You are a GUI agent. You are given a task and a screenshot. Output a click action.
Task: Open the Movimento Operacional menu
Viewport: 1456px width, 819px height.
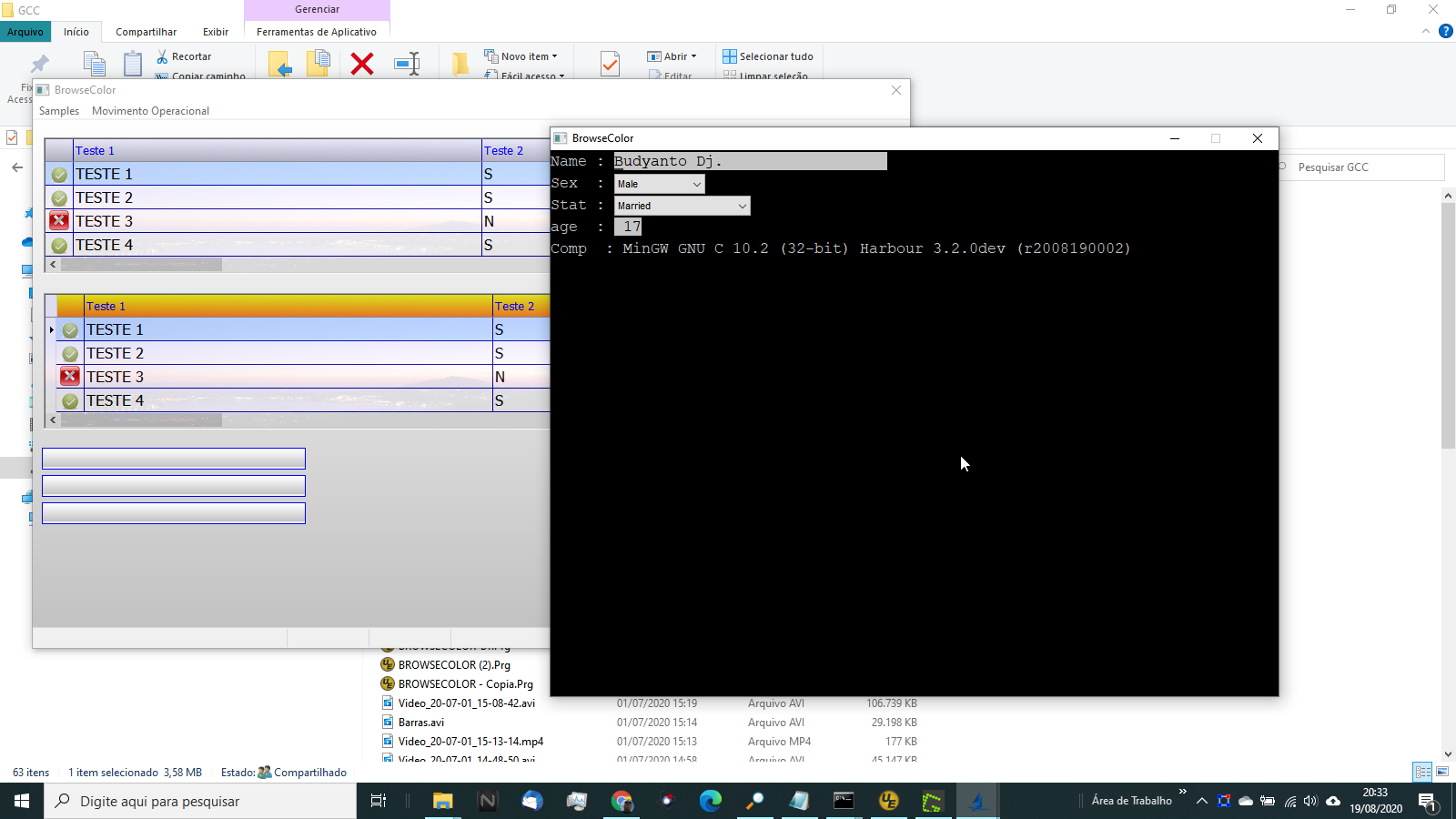coord(150,111)
